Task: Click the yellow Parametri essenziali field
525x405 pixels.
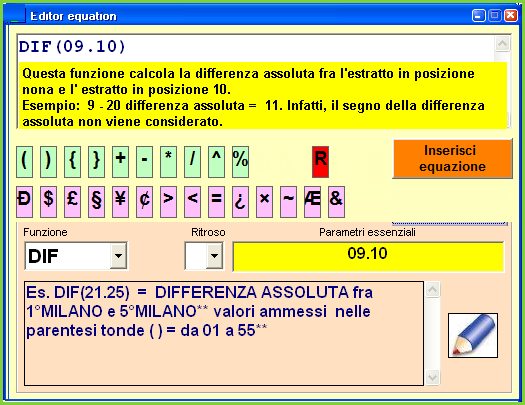Action: pyautogui.click(x=368, y=256)
